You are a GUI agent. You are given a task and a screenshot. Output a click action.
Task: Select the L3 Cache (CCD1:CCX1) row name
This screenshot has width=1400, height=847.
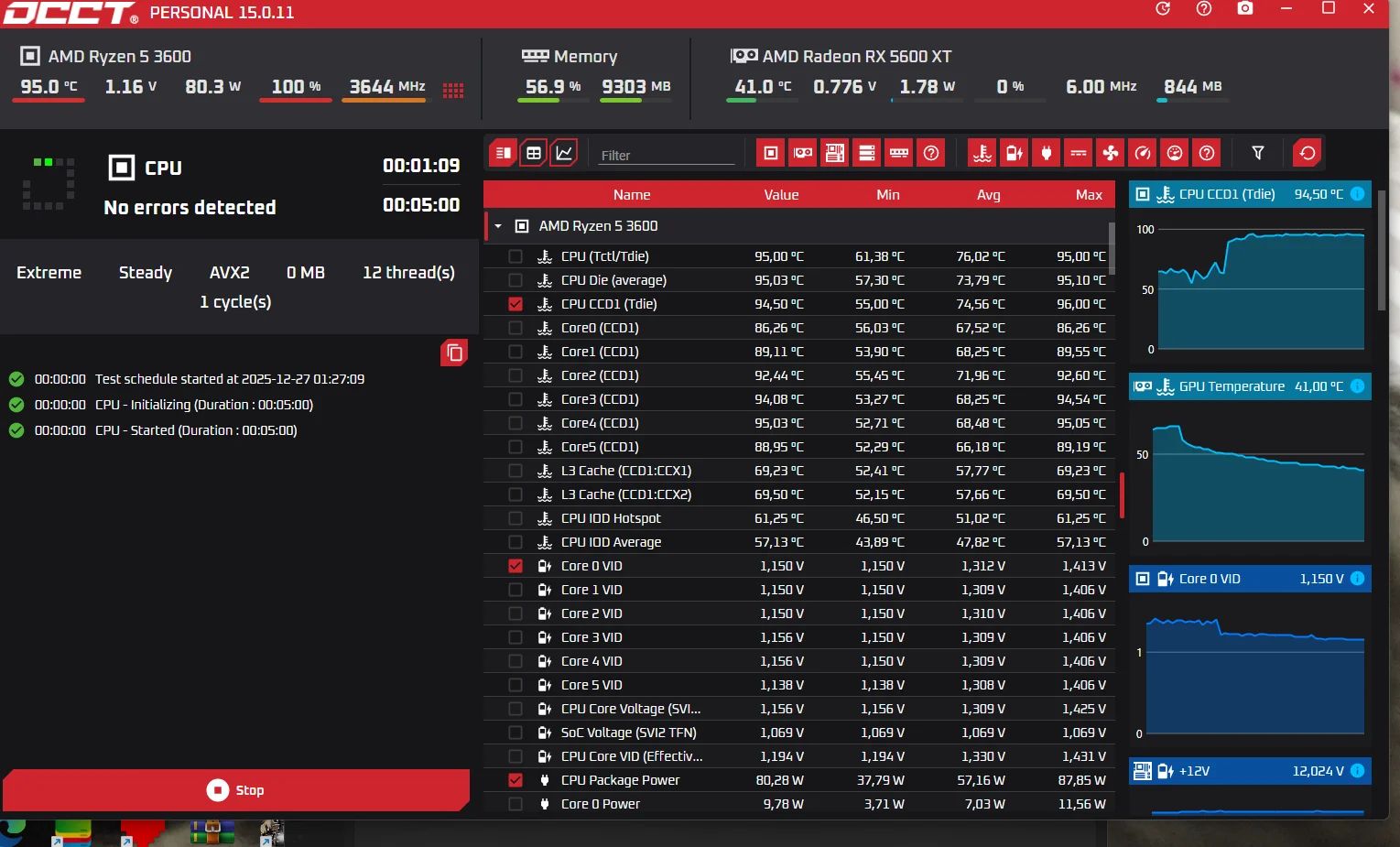point(626,471)
